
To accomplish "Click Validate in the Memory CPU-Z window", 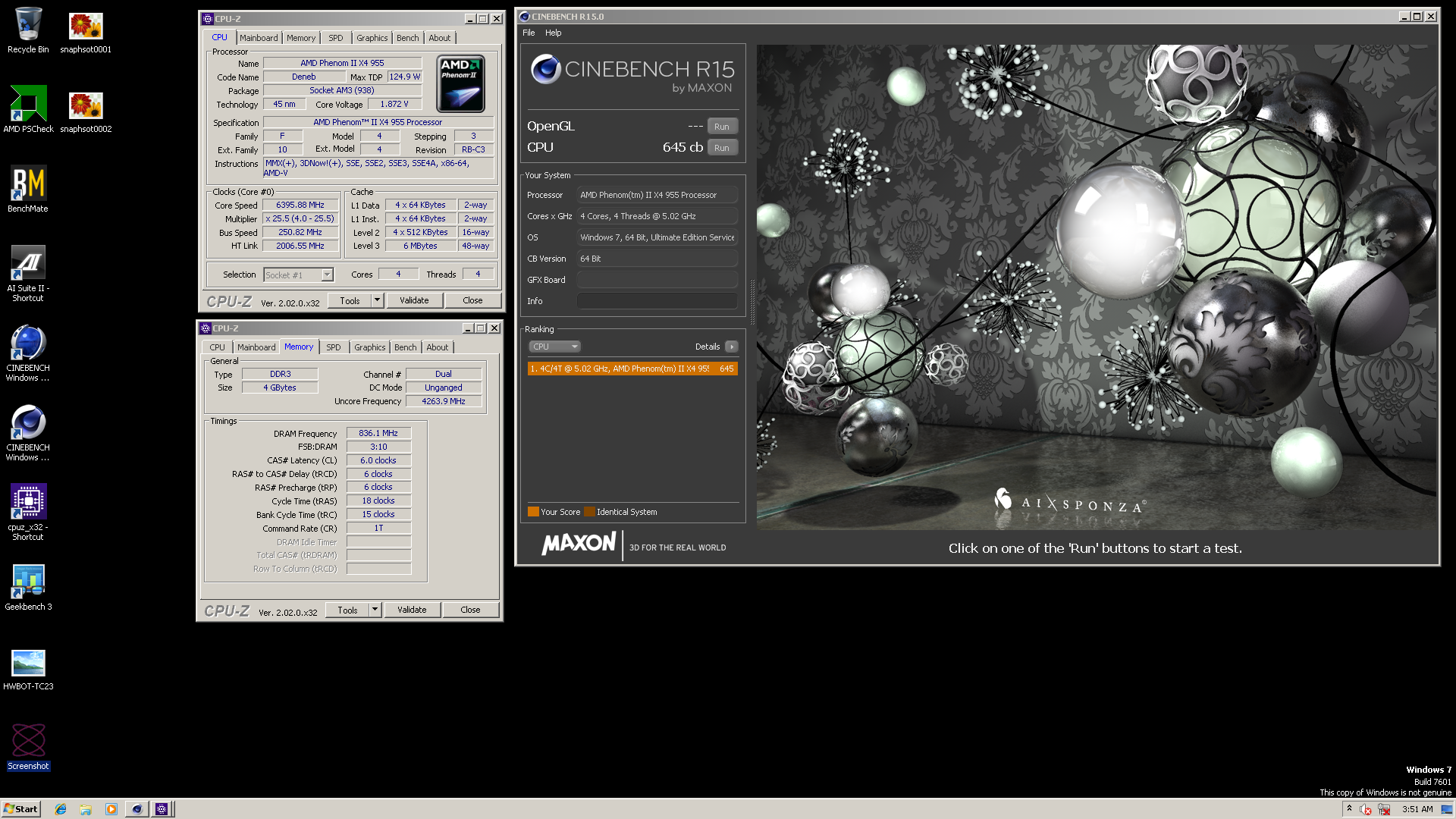I will click(412, 610).
